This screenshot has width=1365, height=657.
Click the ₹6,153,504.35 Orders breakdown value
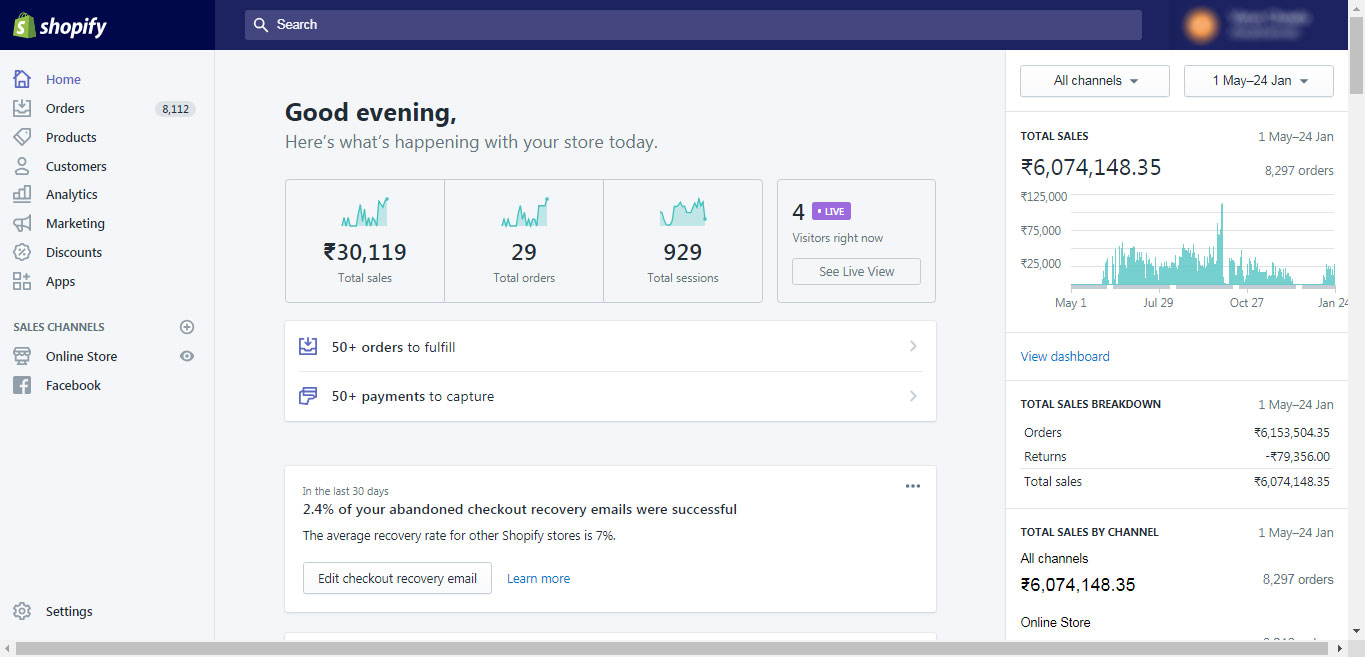[x=1292, y=433]
